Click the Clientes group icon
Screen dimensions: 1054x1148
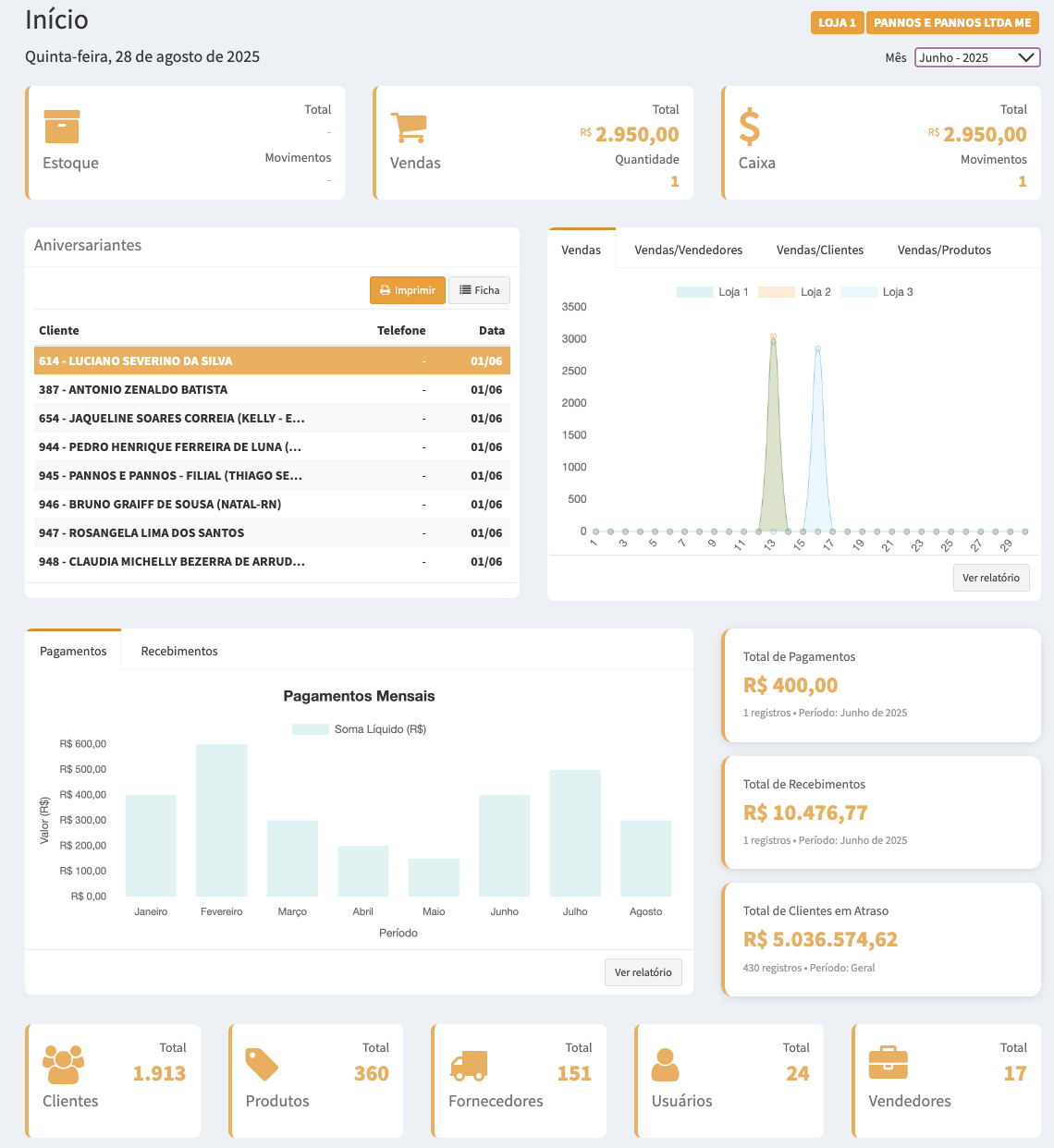pos(63,1065)
